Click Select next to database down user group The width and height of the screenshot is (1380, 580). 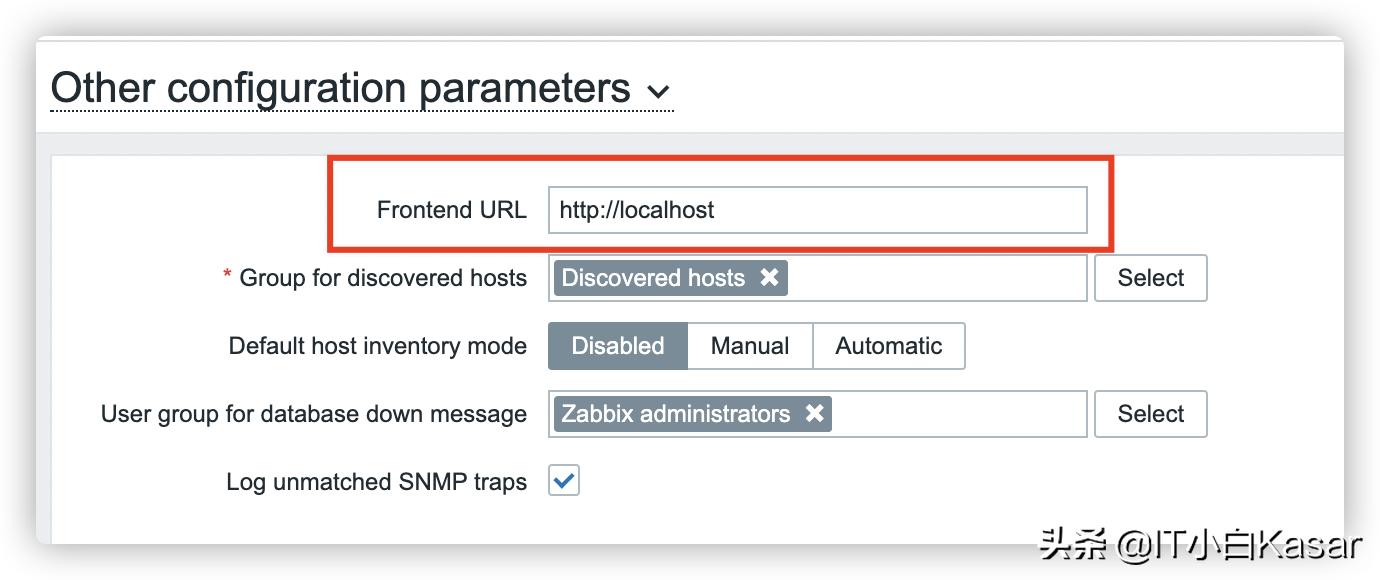(x=1150, y=413)
